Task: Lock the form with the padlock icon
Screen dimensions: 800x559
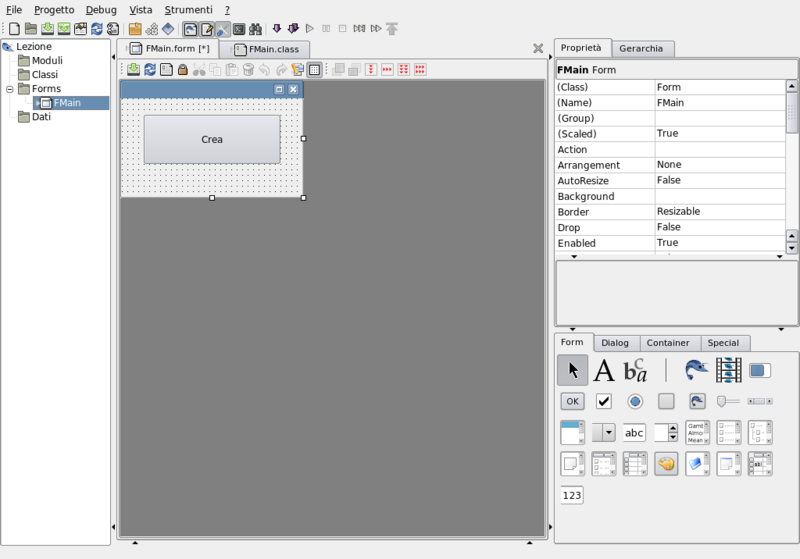Action: click(x=183, y=69)
